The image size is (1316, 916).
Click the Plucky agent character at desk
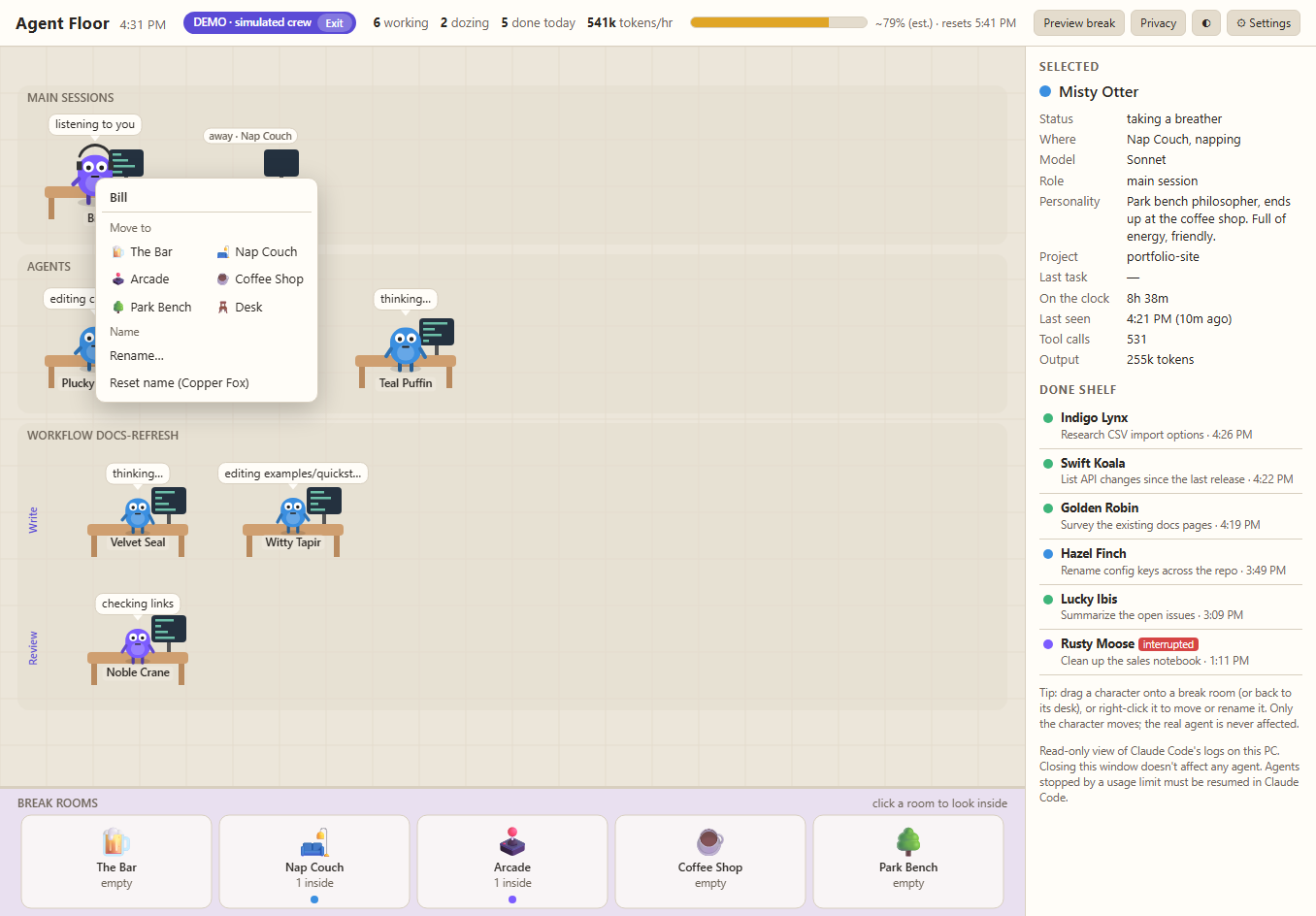pyautogui.click(x=87, y=347)
